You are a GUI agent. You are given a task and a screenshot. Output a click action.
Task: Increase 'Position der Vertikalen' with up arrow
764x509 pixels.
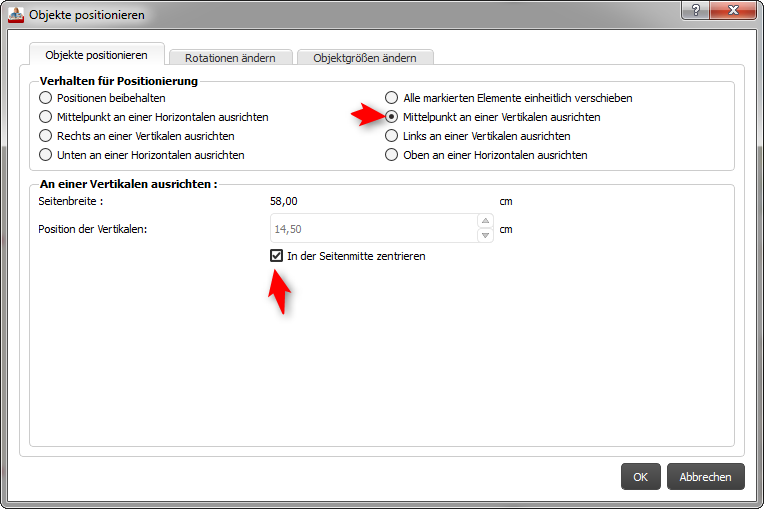485,221
